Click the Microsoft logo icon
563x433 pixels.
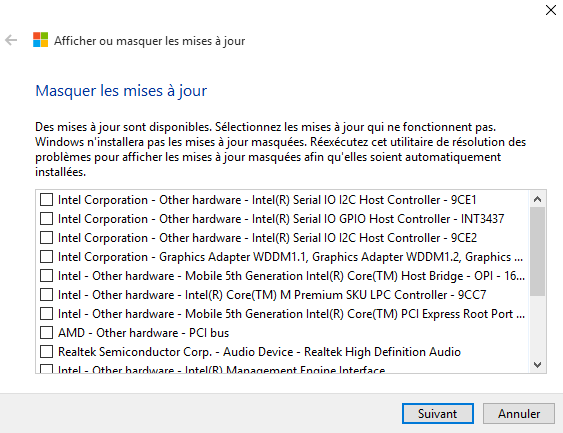tap(41, 40)
